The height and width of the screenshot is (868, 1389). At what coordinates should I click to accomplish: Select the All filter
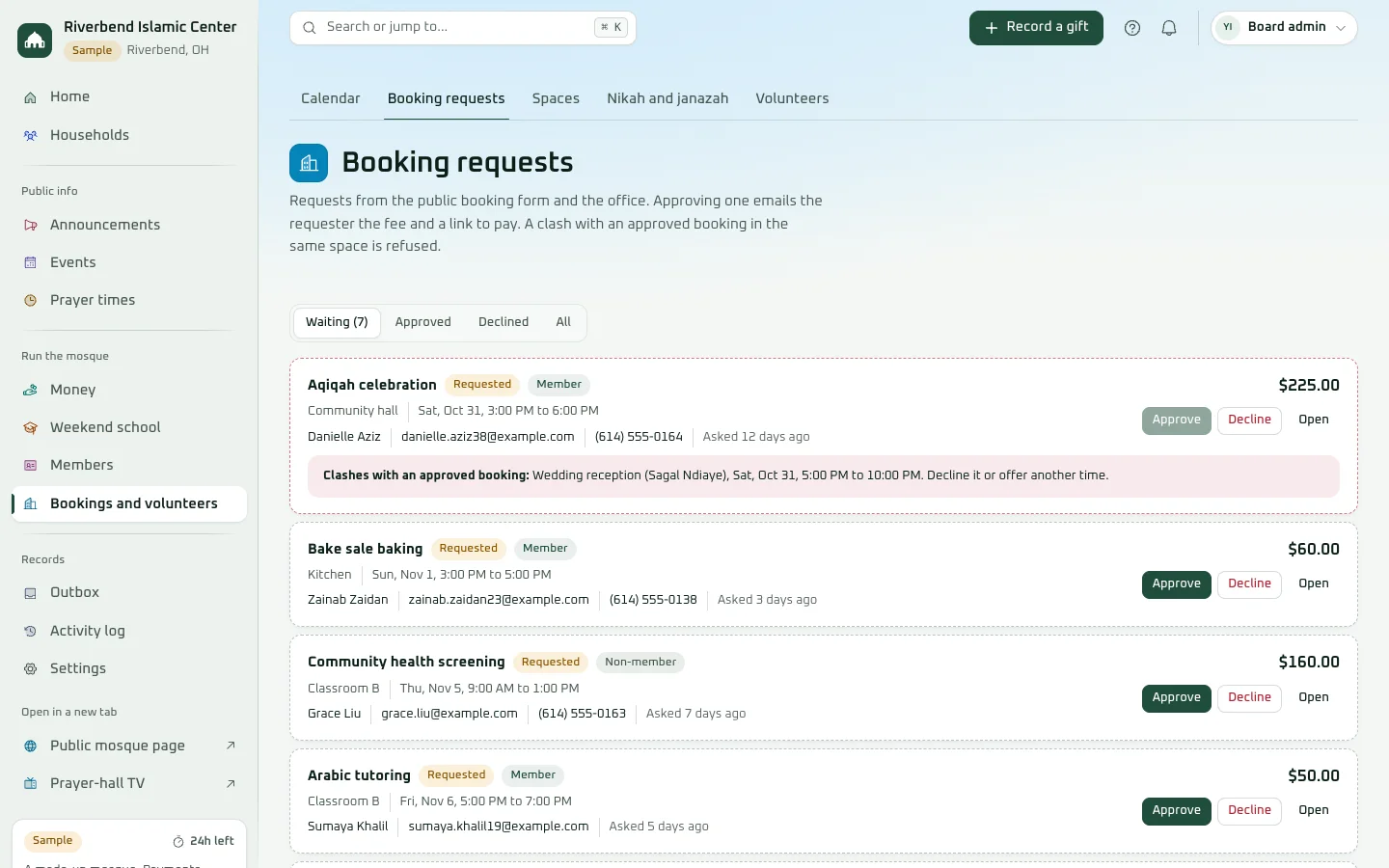pyautogui.click(x=563, y=323)
